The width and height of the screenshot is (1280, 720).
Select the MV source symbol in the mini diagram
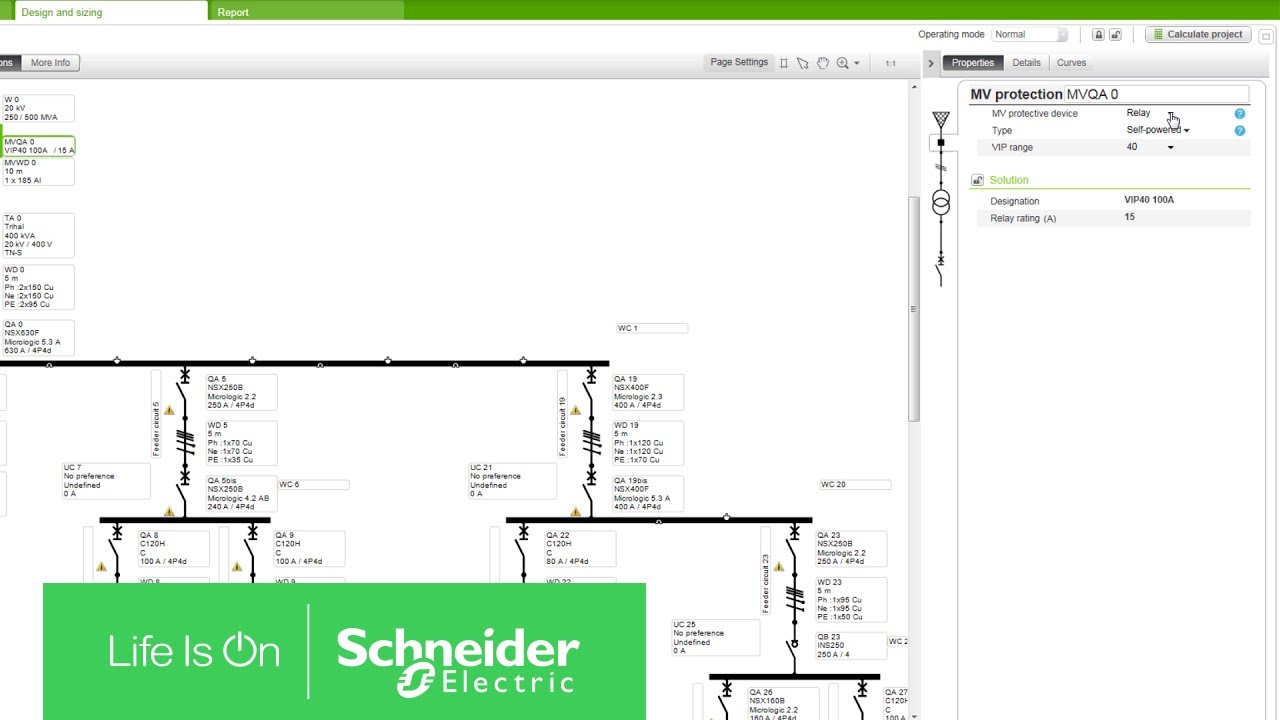click(x=941, y=119)
